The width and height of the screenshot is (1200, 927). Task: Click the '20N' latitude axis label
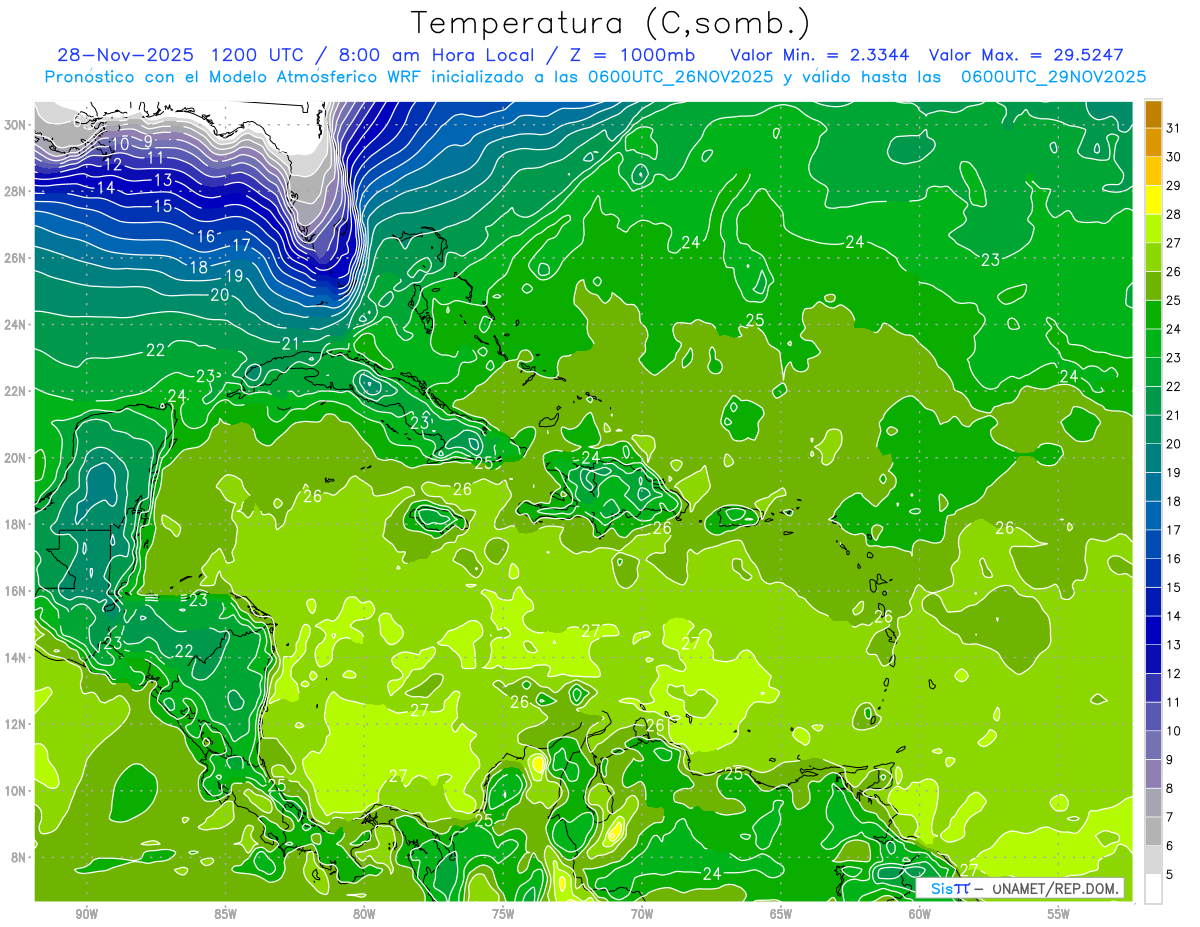[x=17, y=457]
